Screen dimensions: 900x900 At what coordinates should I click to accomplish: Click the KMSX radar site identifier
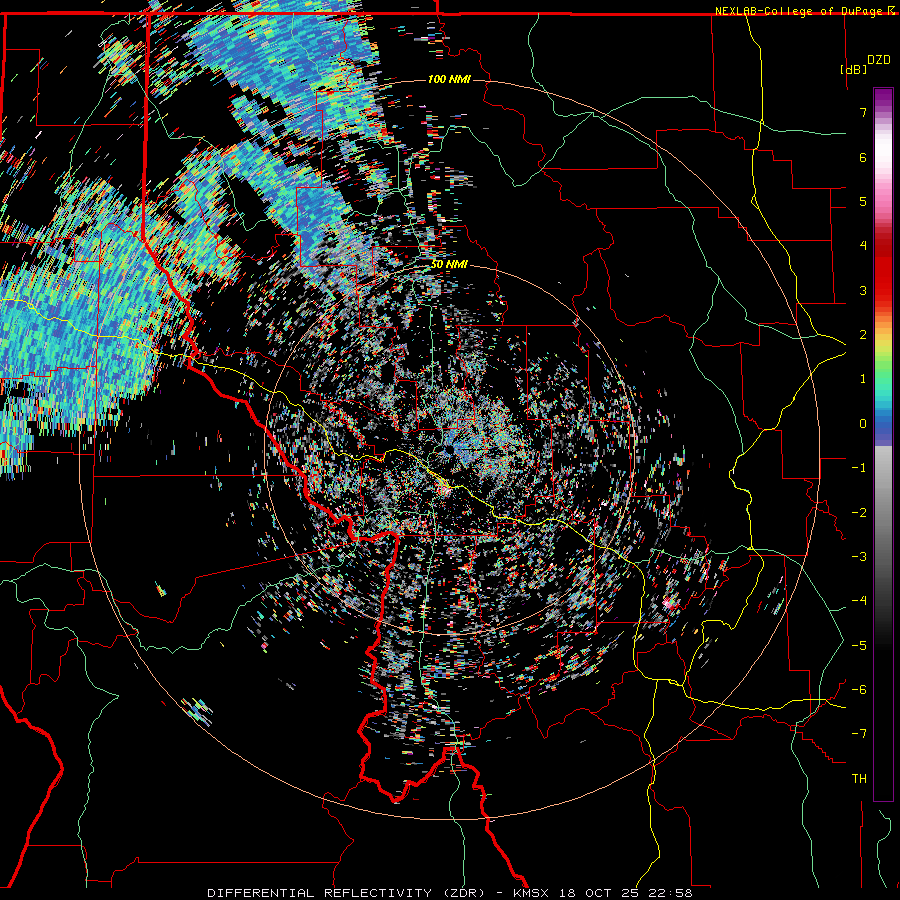point(531,893)
